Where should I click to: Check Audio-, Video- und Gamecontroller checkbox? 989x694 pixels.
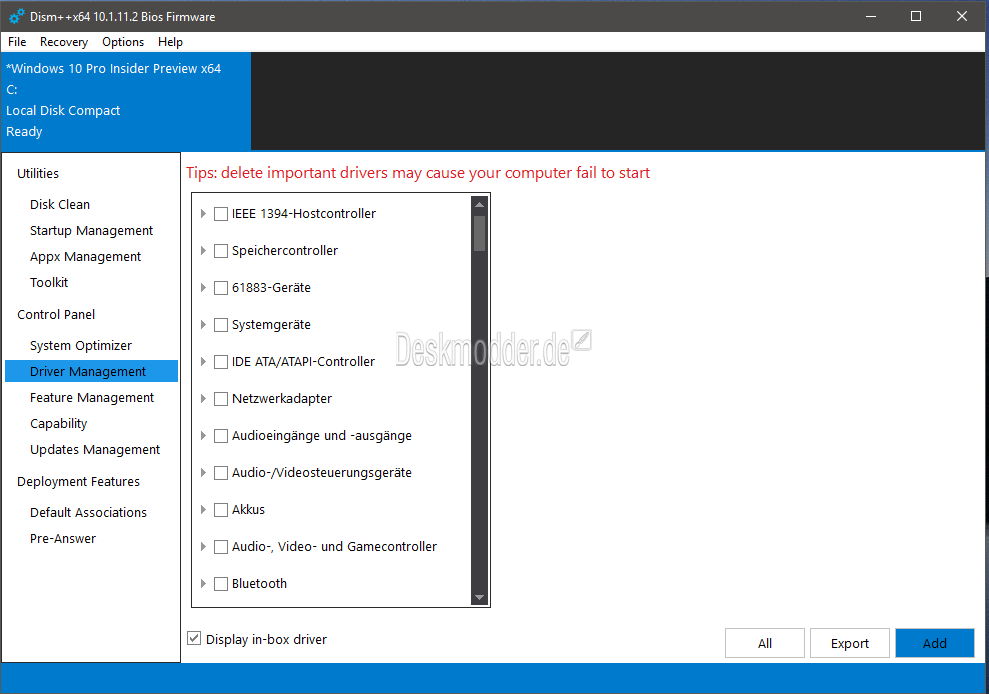(x=221, y=547)
